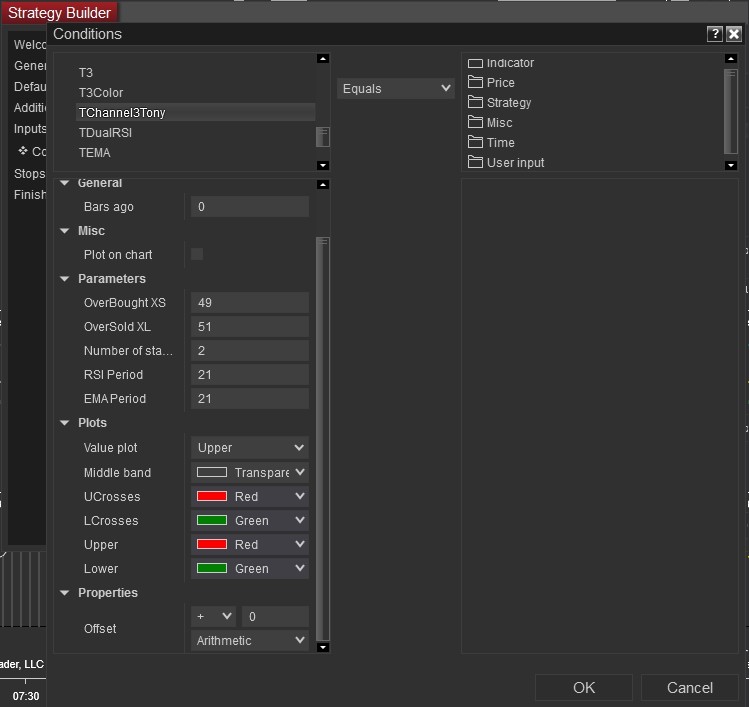The height and width of the screenshot is (707, 749).
Task: Open the Lower color dropdown
Action: tap(250, 568)
